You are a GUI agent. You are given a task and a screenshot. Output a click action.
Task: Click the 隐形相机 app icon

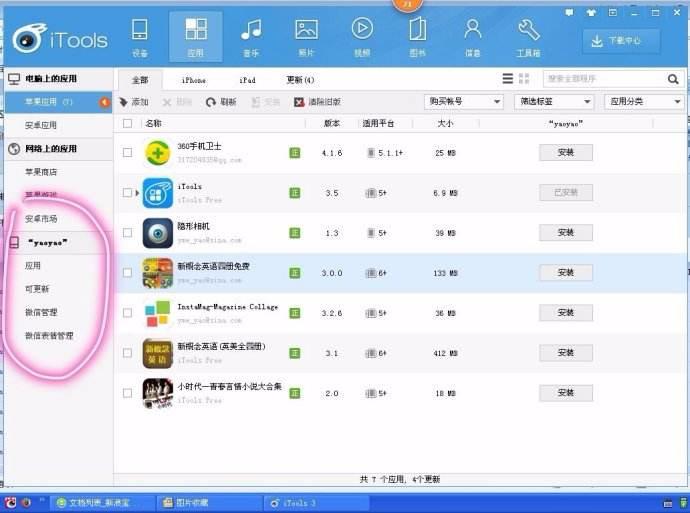(158, 233)
